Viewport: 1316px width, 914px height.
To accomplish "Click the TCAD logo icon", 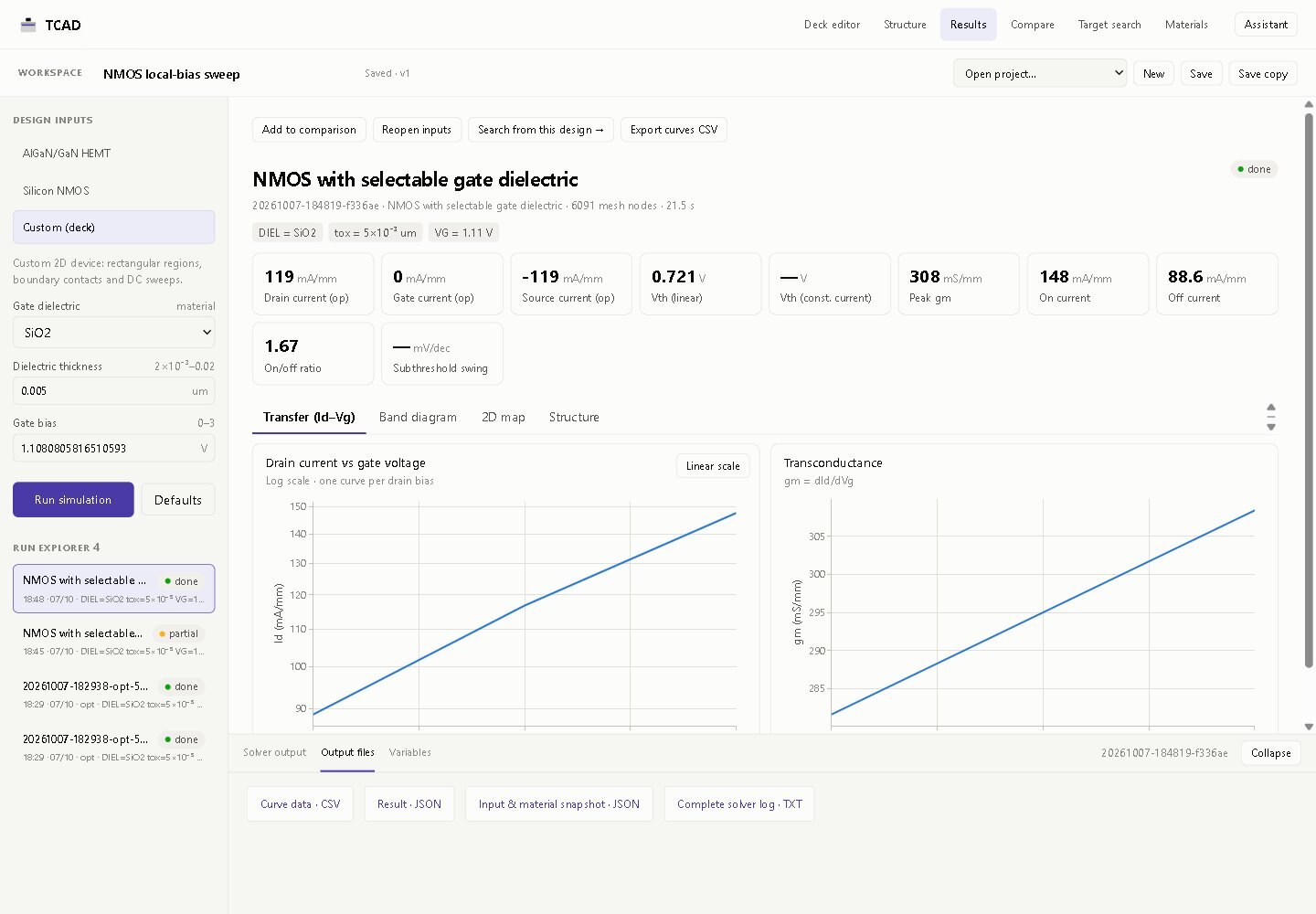I will click(x=28, y=25).
